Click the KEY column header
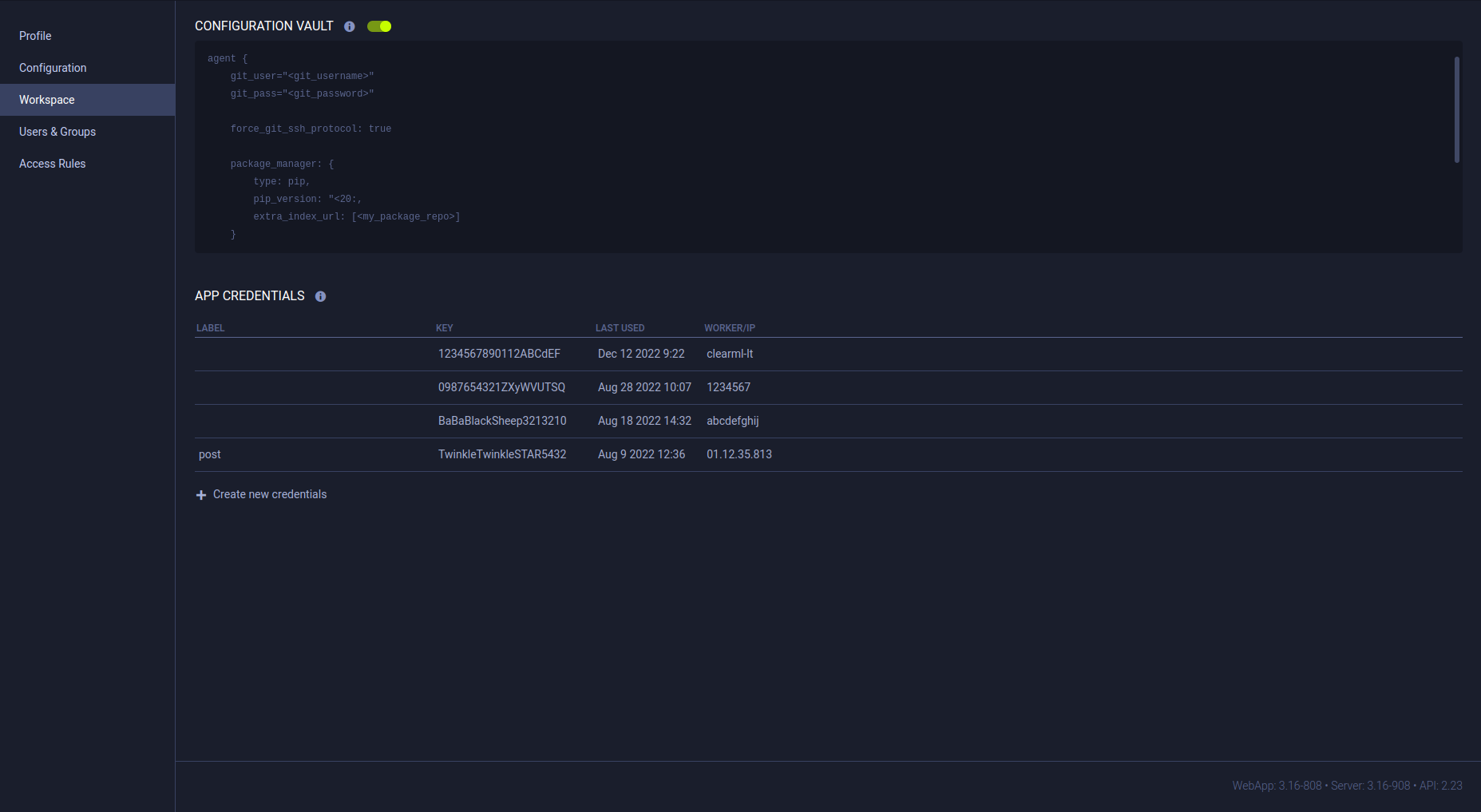This screenshot has width=1481, height=812. pyautogui.click(x=445, y=328)
